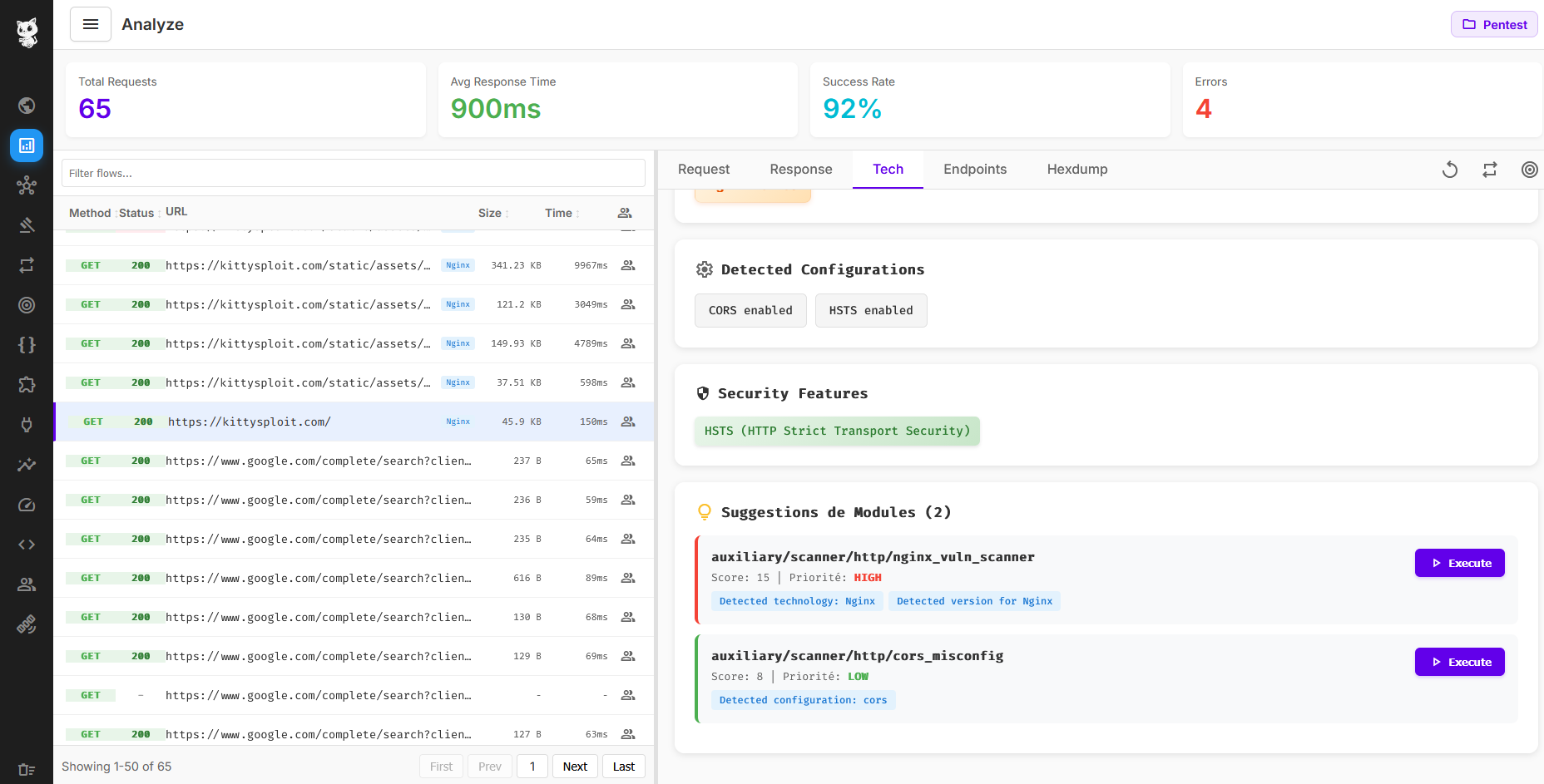Image resolution: width=1544 pixels, height=784 pixels.
Task: Open the puzzle piece extensions icon
Action: tap(27, 385)
